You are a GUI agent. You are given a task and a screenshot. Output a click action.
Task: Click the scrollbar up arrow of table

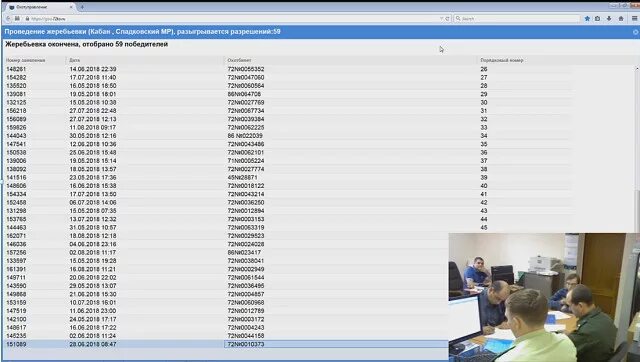pos(637,69)
